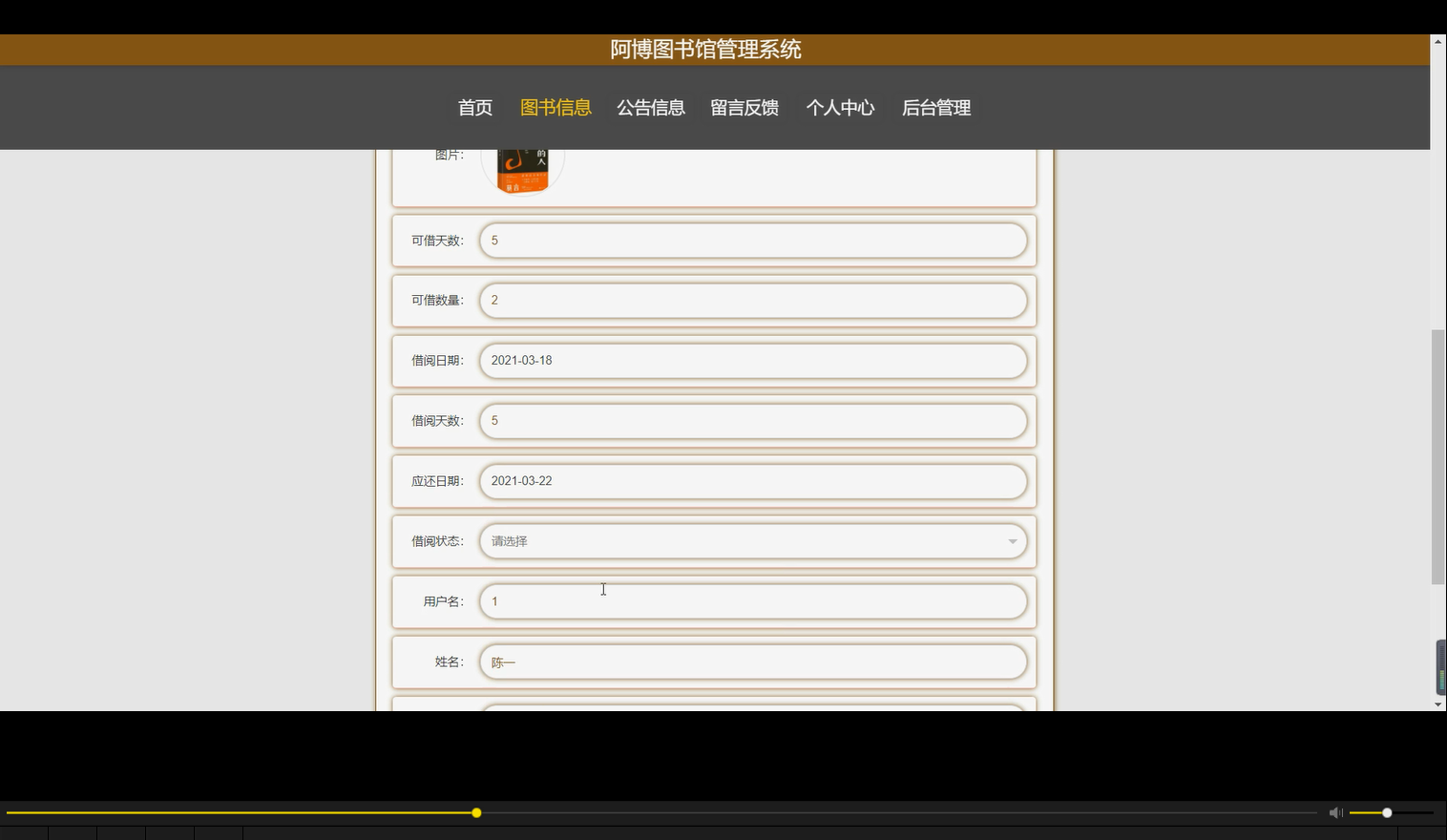This screenshot has width=1447, height=840.
Task: Click the down arrow on the page scrollbar
Action: tap(1437, 703)
